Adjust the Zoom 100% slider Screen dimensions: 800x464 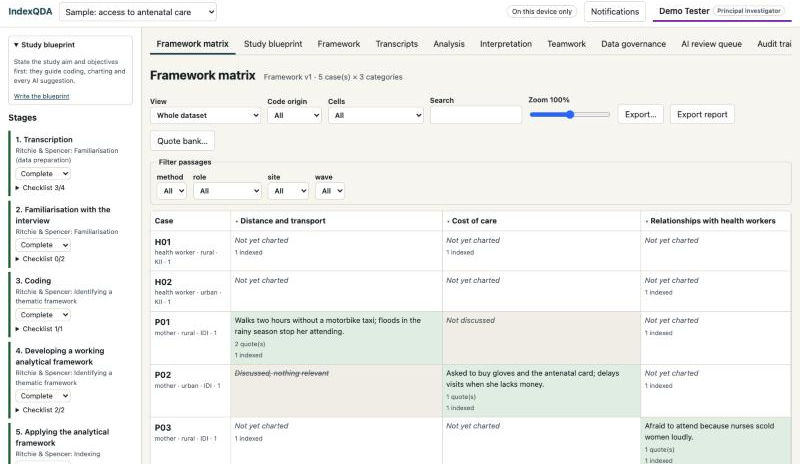(569, 114)
